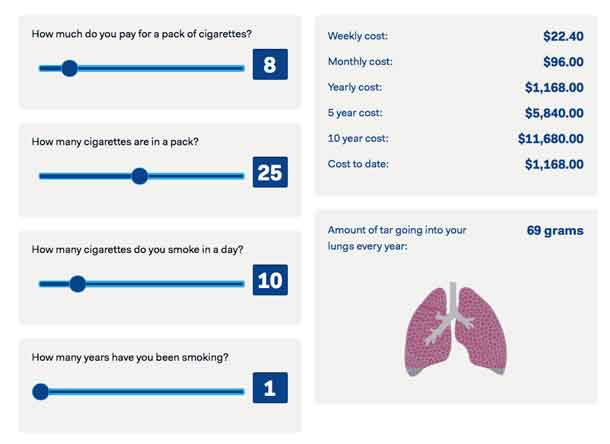
Task: Click the yearly cost amount
Action: 554,87
